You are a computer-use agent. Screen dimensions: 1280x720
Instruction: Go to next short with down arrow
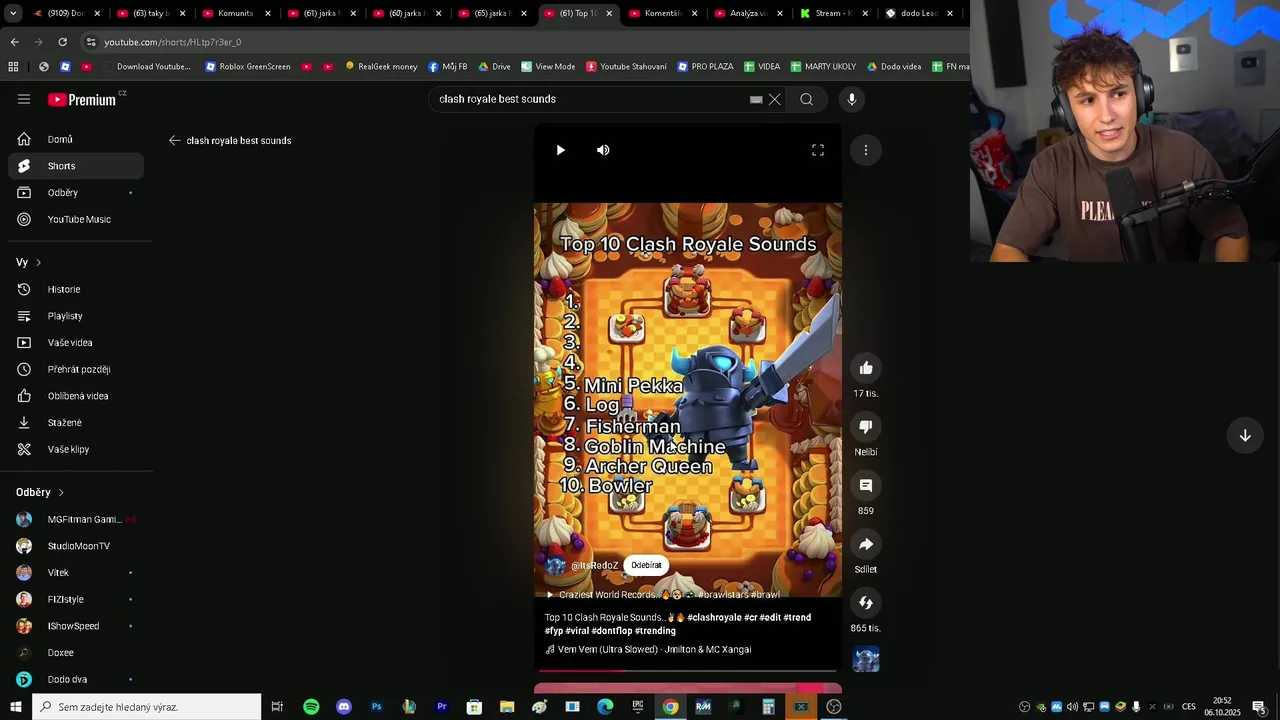pyautogui.click(x=1245, y=435)
